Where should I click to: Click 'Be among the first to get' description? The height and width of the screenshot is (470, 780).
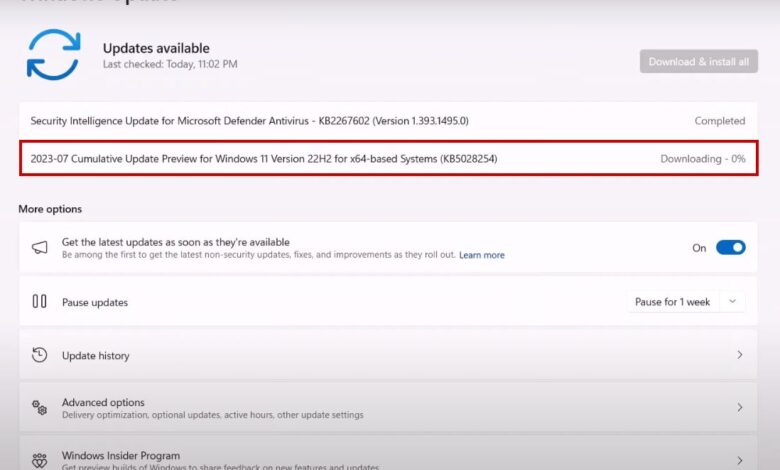pos(259,255)
